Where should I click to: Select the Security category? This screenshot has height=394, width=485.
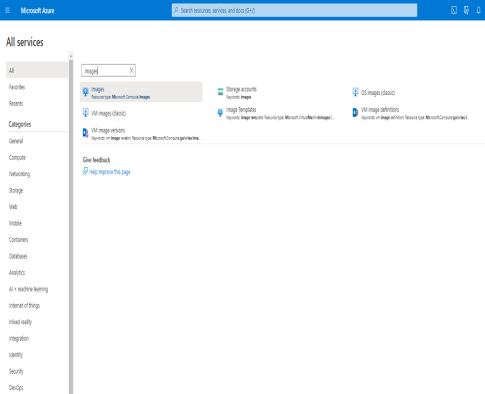pyautogui.click(x=16, y=371)
